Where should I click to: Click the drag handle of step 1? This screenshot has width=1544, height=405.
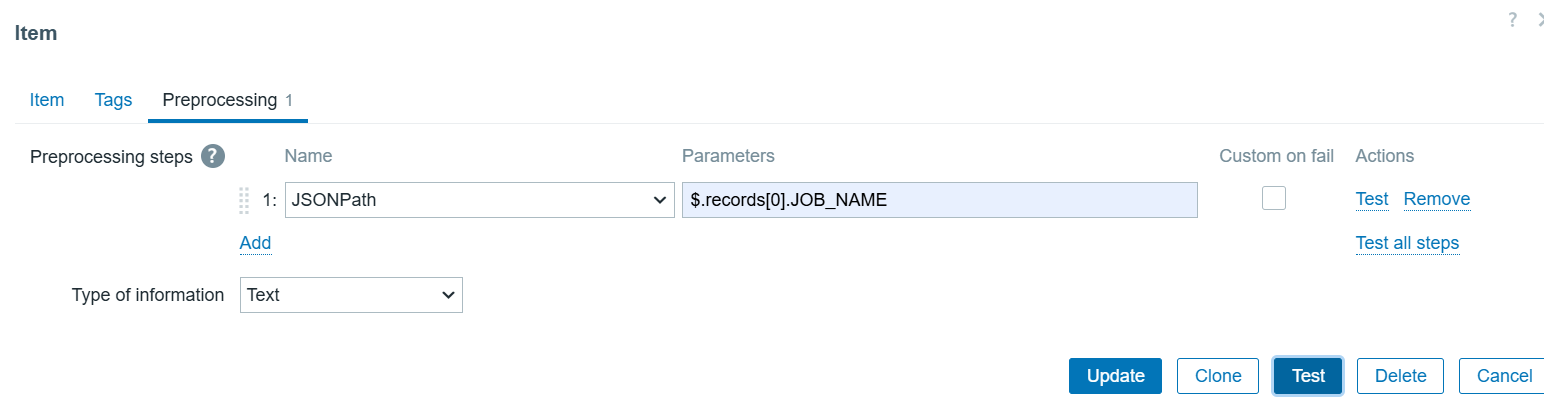coord(244,200)
